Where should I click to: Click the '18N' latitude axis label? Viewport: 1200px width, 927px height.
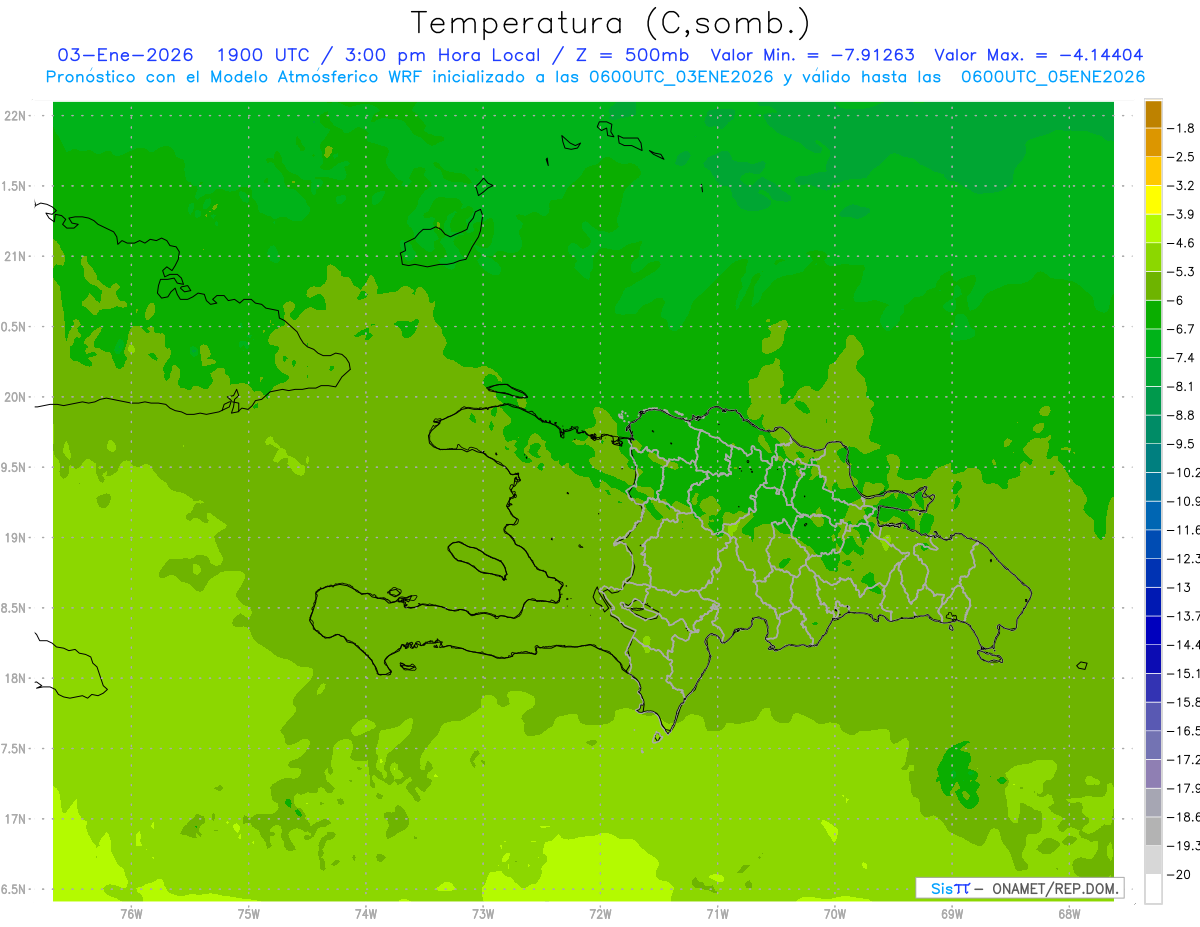coord(16,678)
